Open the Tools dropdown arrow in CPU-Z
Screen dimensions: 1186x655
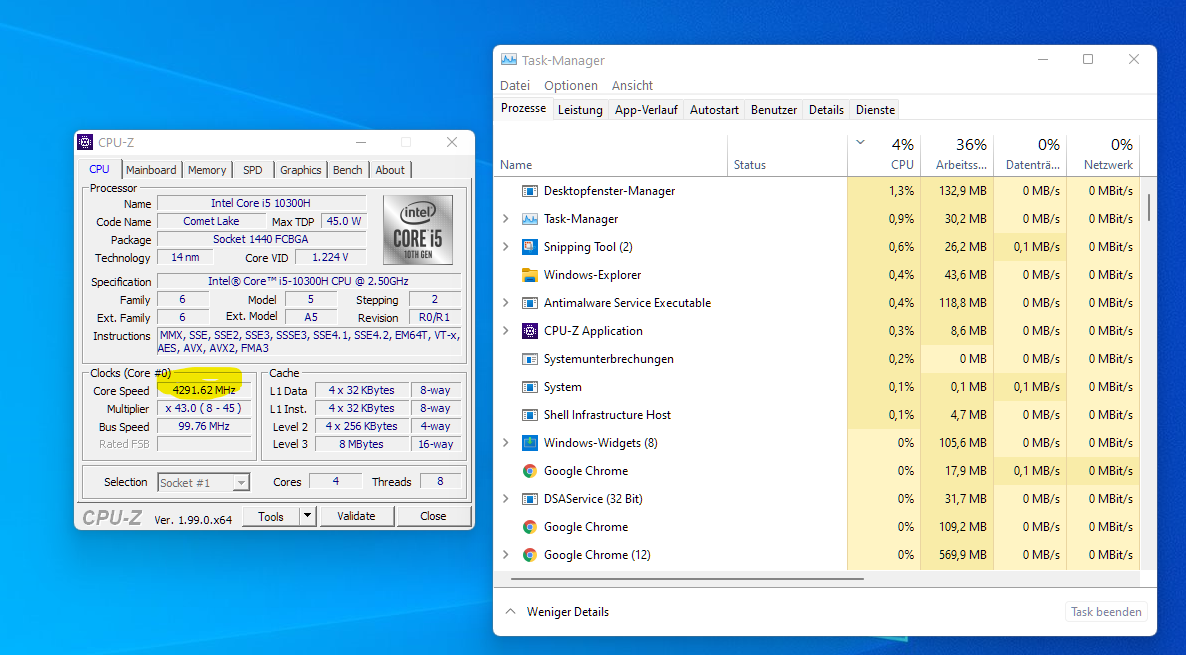tap(308, 516)
